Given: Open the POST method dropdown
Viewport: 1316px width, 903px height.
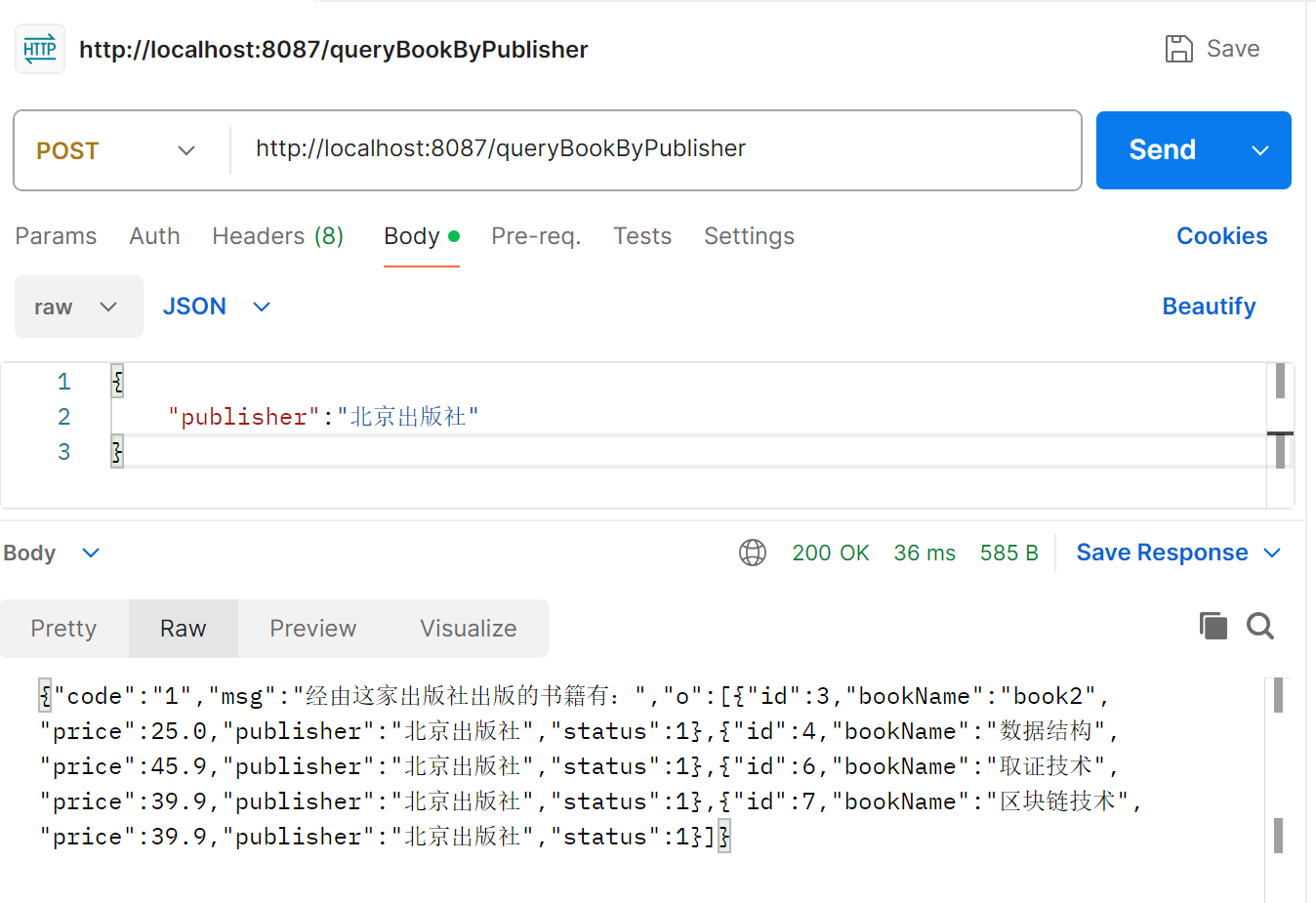Looking at the screenshot, I should pos(117,150).
